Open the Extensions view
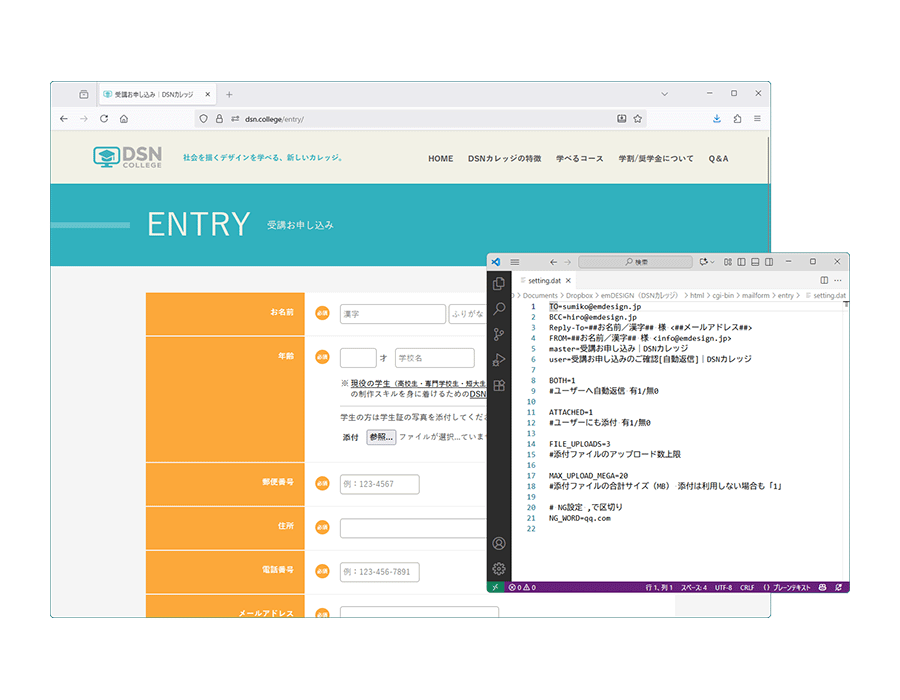The height and width of the screenshot is (700, 900). click(499, 385)
